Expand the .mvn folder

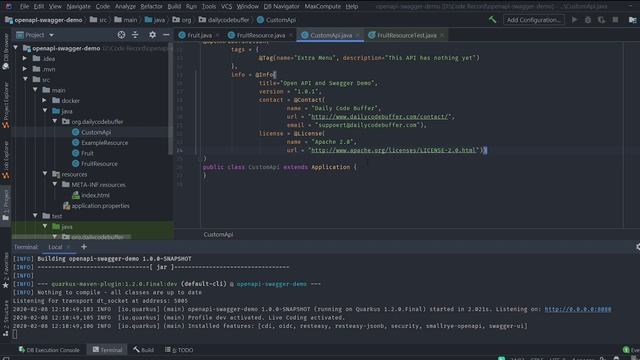tap(25, 69)
